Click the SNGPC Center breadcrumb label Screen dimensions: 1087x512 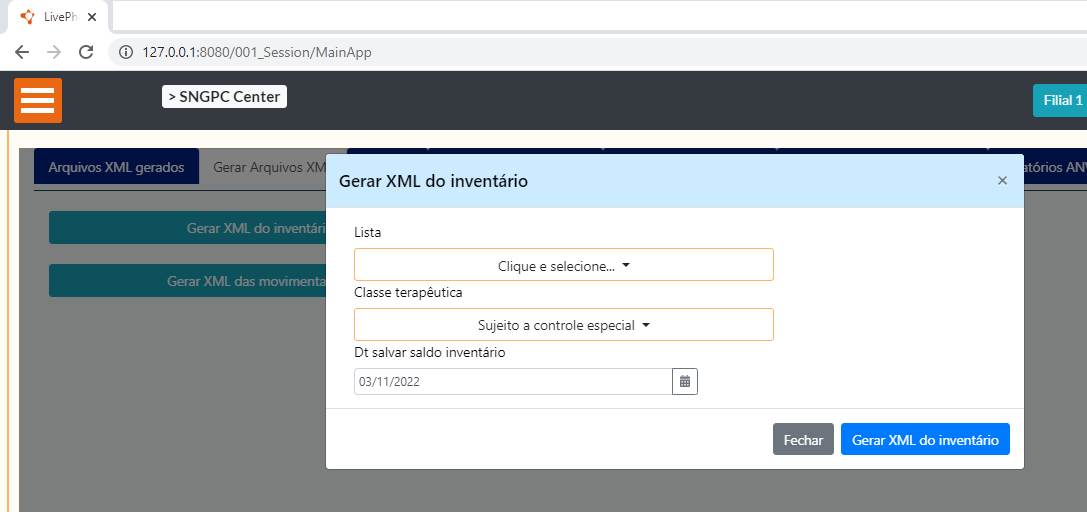coord(224,97)
